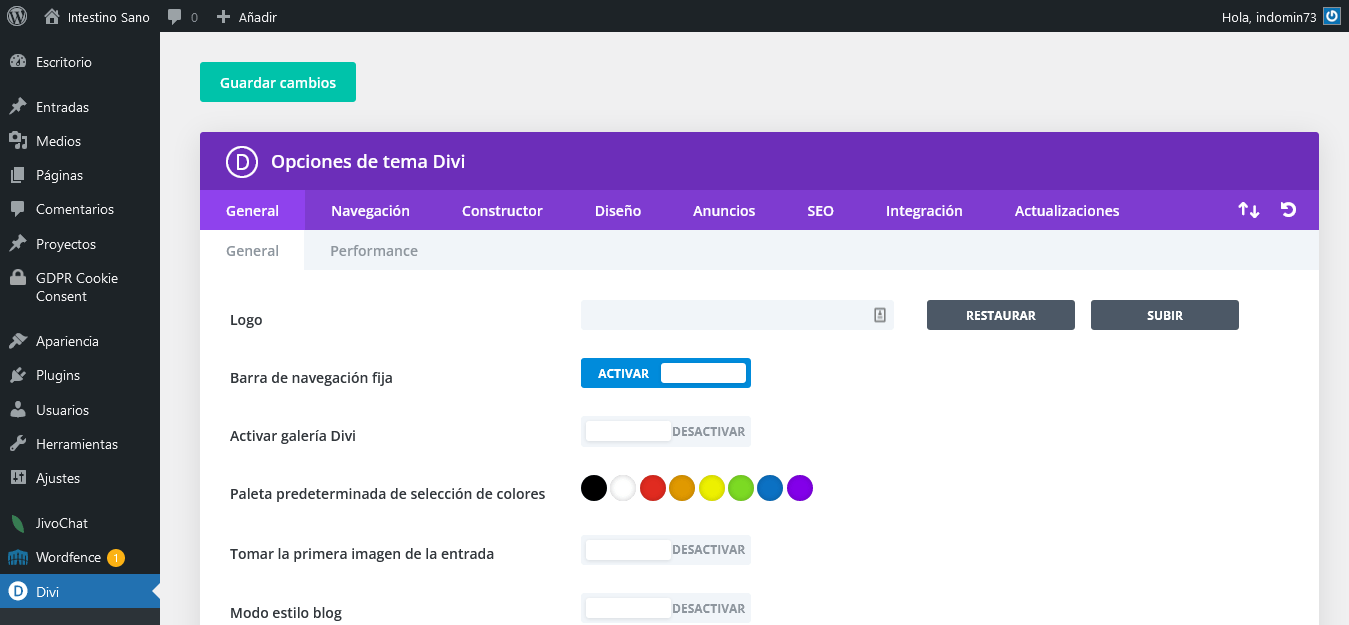Click the Ajustes settings icon

17,478
